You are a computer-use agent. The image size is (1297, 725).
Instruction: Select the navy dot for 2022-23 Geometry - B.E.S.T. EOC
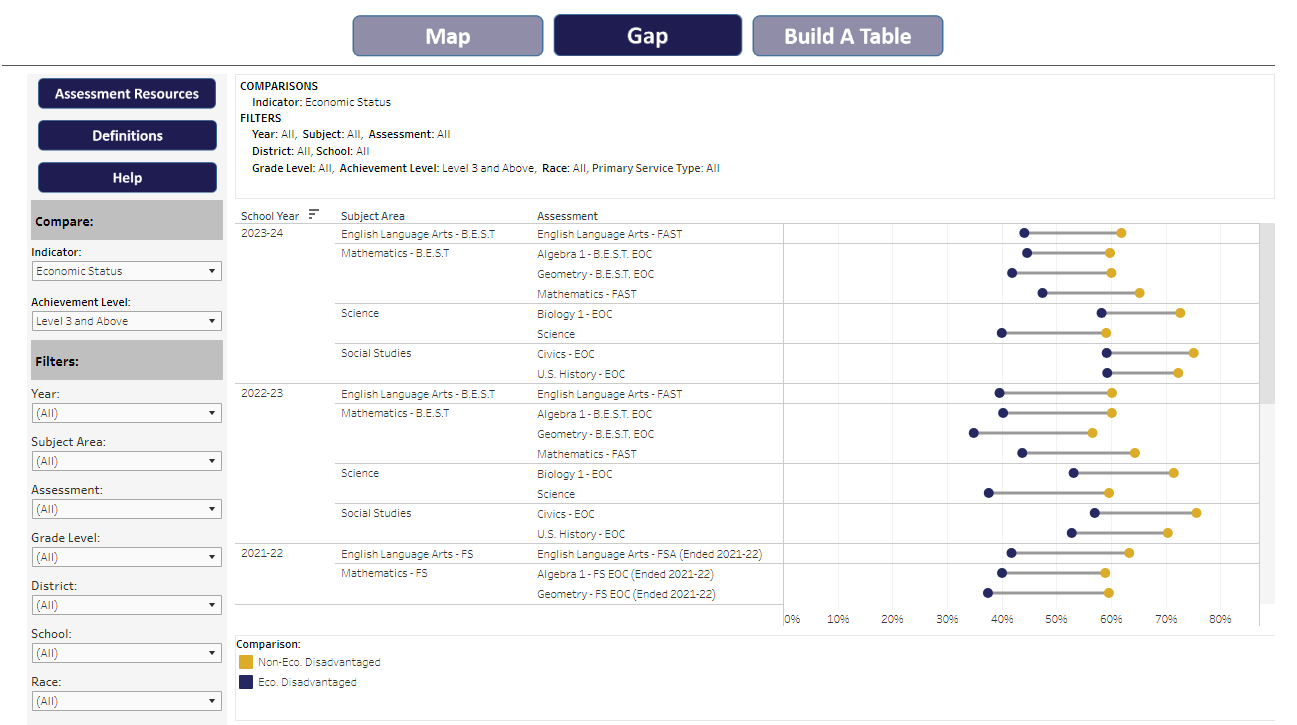click(973, 433)
